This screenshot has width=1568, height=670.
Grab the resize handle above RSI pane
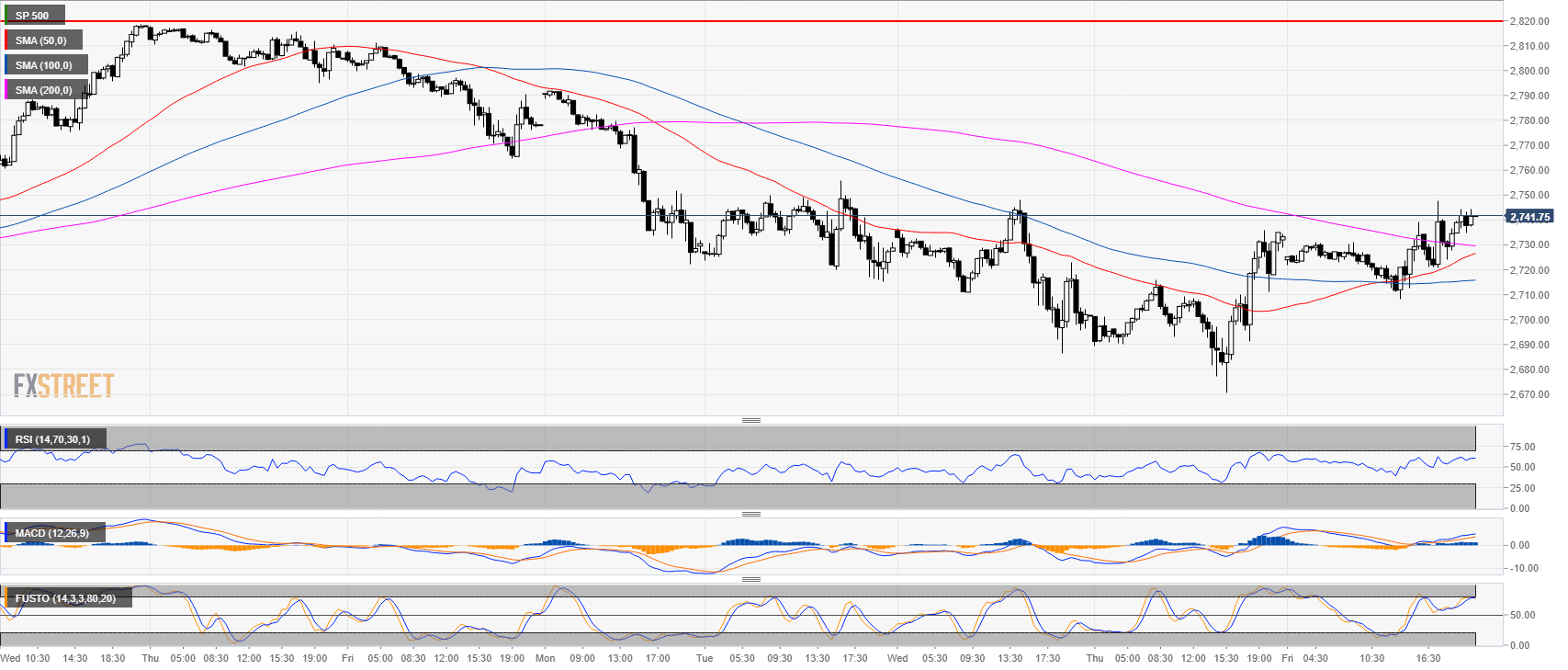pyautogui.click(x=750, y=420)
